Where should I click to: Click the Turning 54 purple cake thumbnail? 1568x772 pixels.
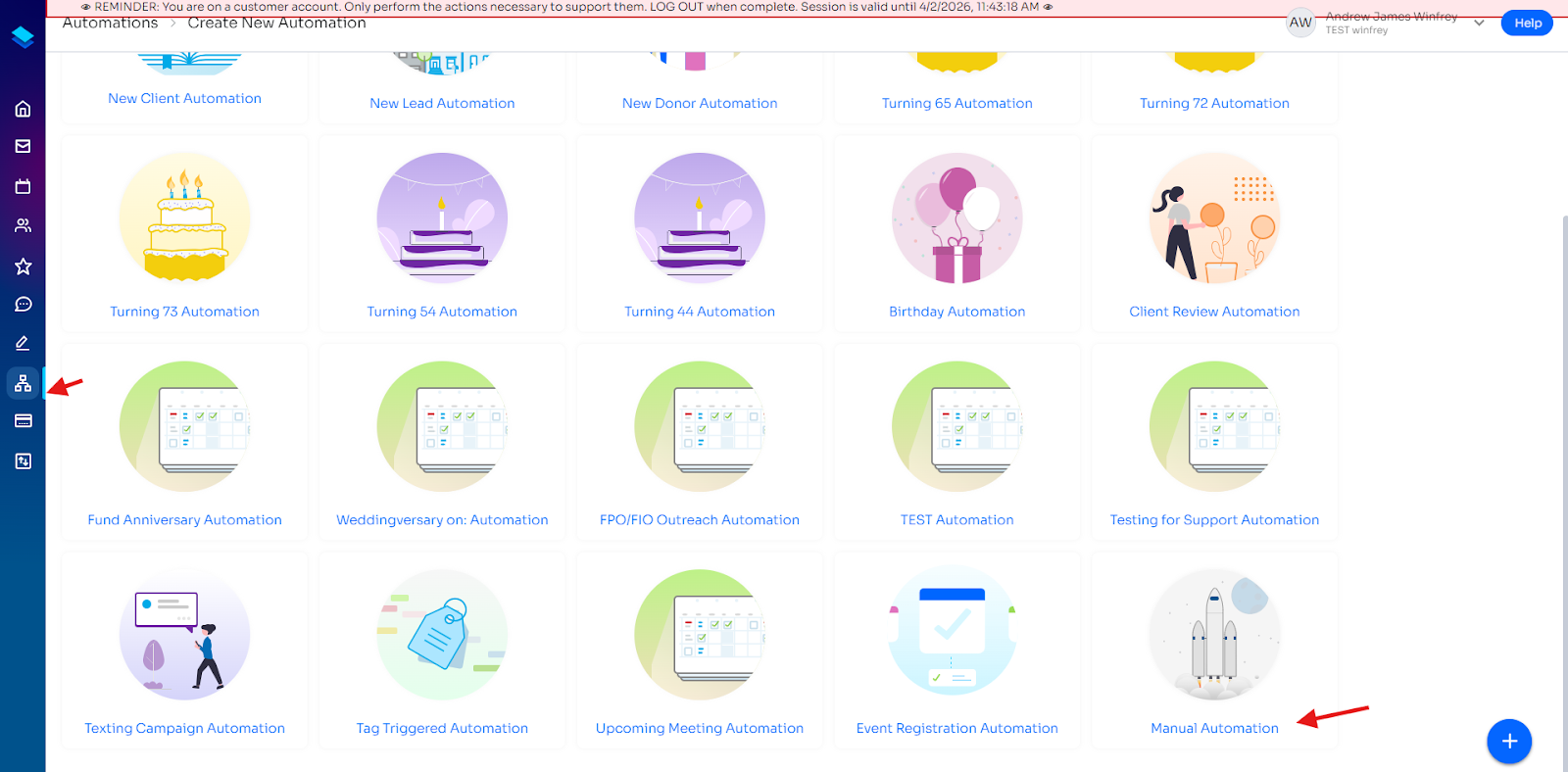point(442,217)
